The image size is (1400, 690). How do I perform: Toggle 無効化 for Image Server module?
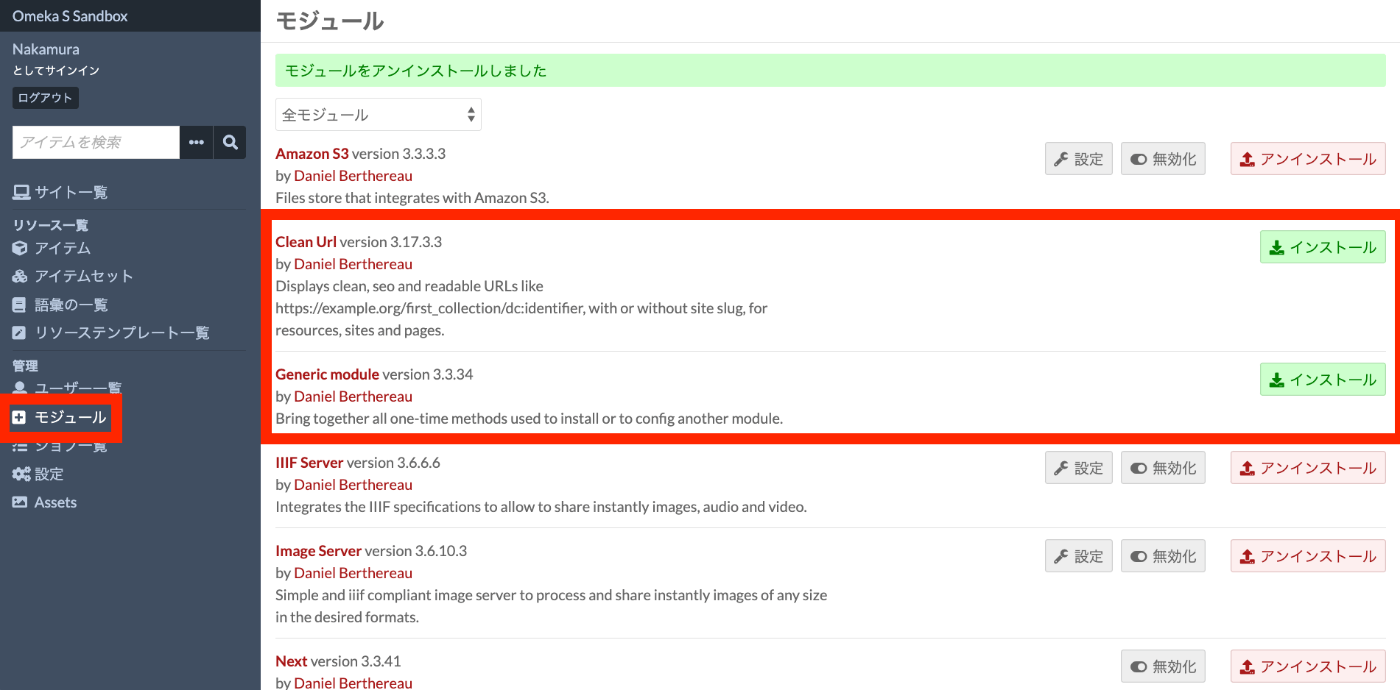click(x=1163, y=556)
